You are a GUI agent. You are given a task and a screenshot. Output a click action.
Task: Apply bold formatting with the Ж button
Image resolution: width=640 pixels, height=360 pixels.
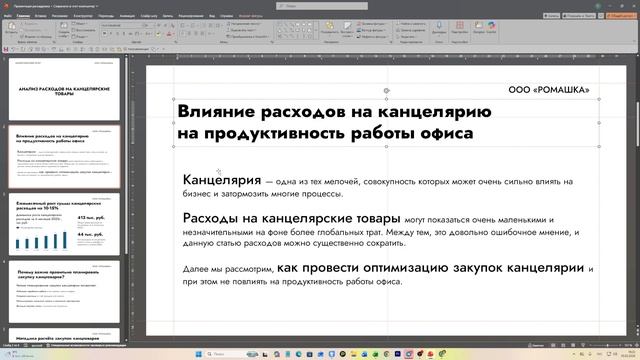104,34
